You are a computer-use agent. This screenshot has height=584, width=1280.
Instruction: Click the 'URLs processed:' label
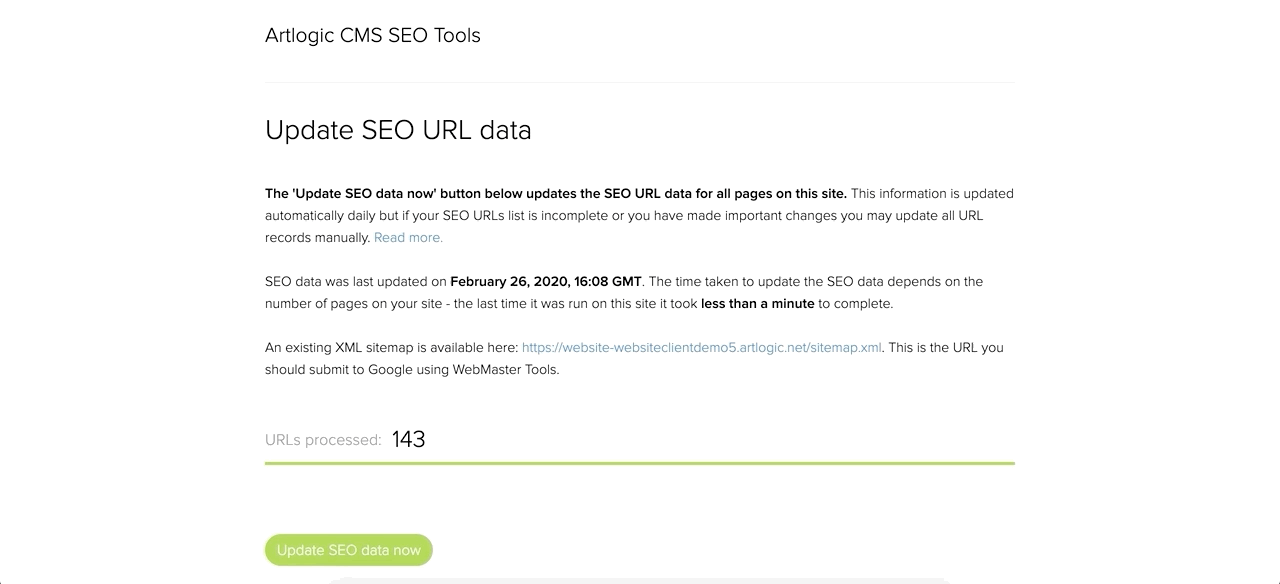[323, 440]
